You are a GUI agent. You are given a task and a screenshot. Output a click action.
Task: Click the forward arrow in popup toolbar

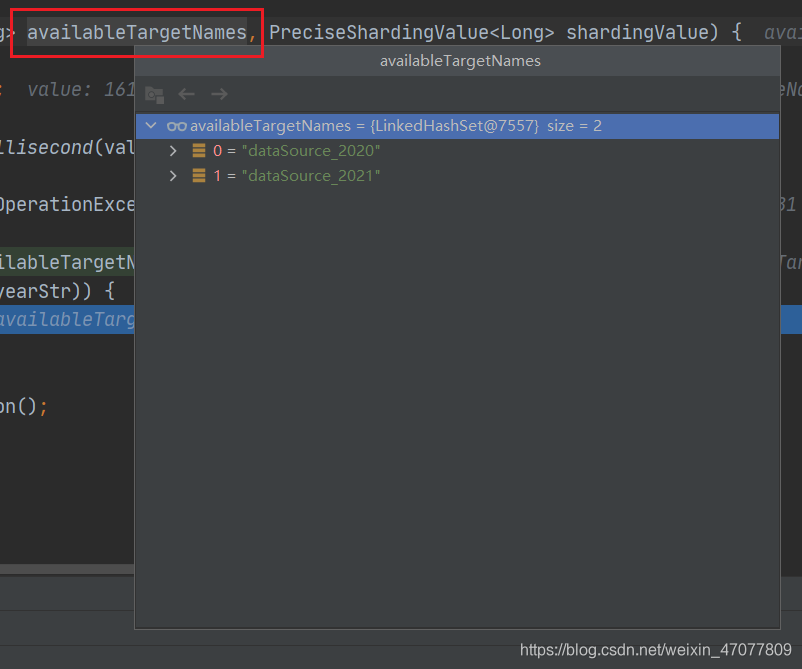tap(219, 94)
